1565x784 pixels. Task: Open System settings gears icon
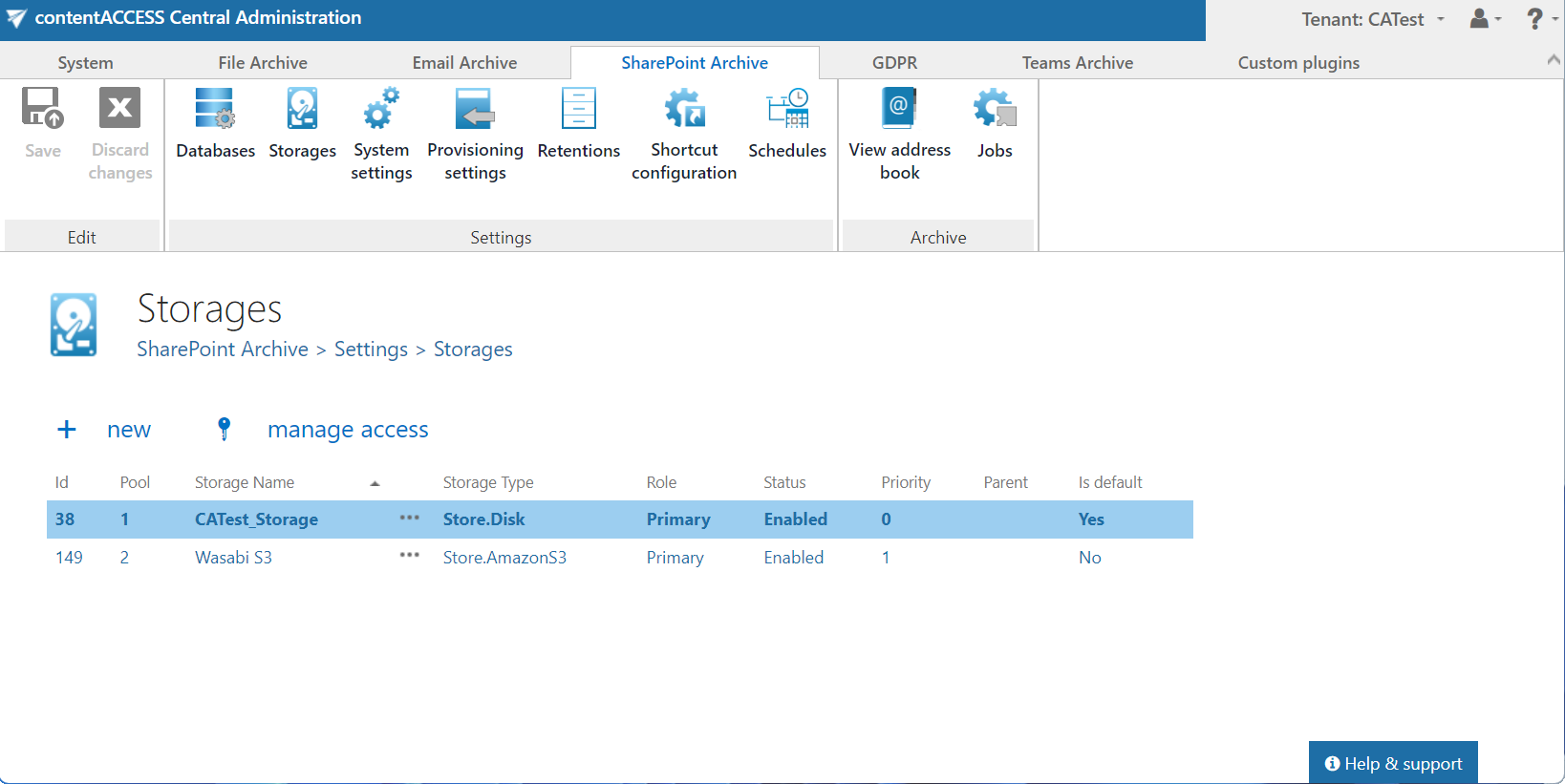pyautogui.click(x=381, y=108)
